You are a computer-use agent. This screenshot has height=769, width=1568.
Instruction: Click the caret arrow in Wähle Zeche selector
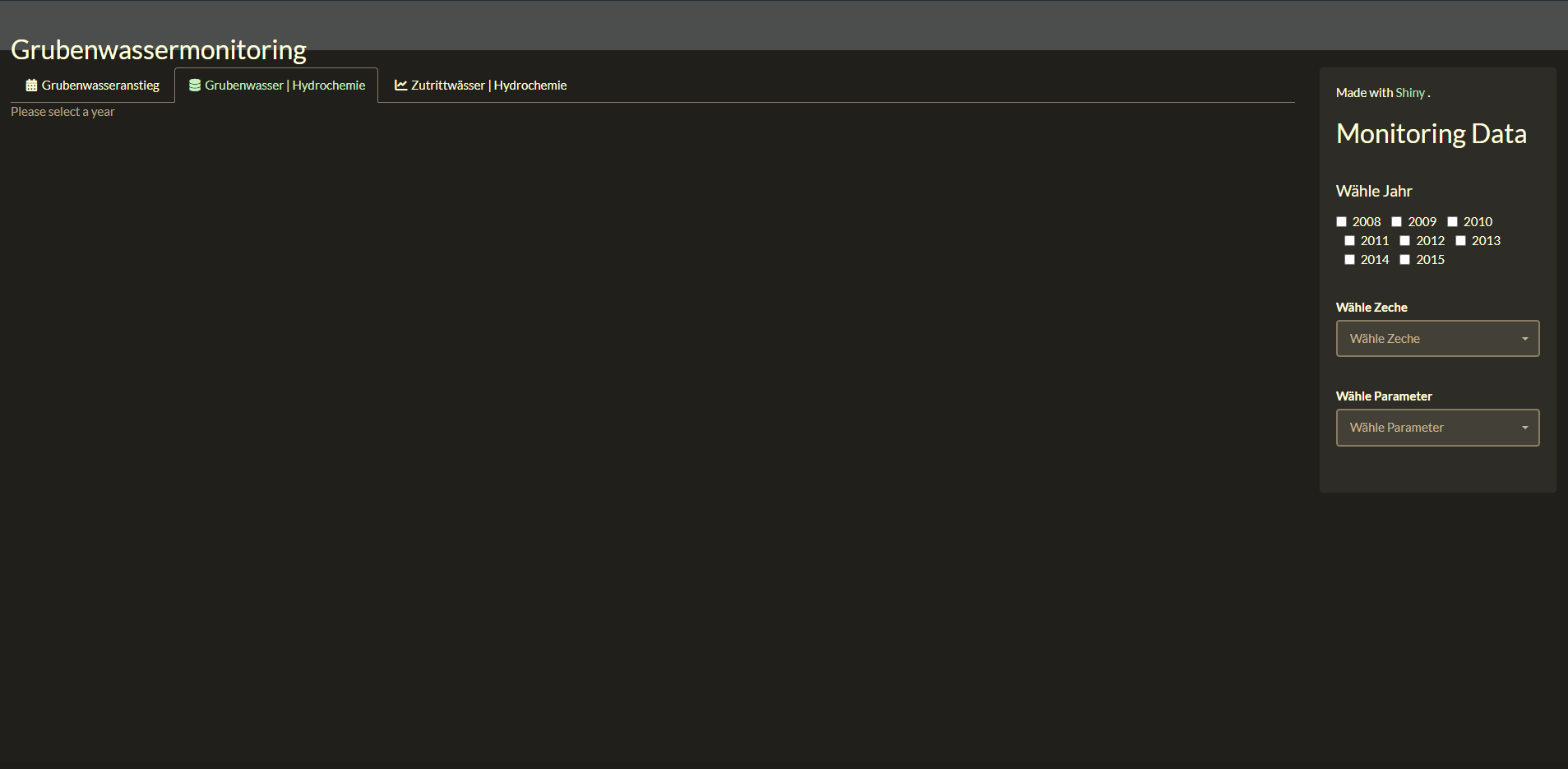pos(1524,339)
